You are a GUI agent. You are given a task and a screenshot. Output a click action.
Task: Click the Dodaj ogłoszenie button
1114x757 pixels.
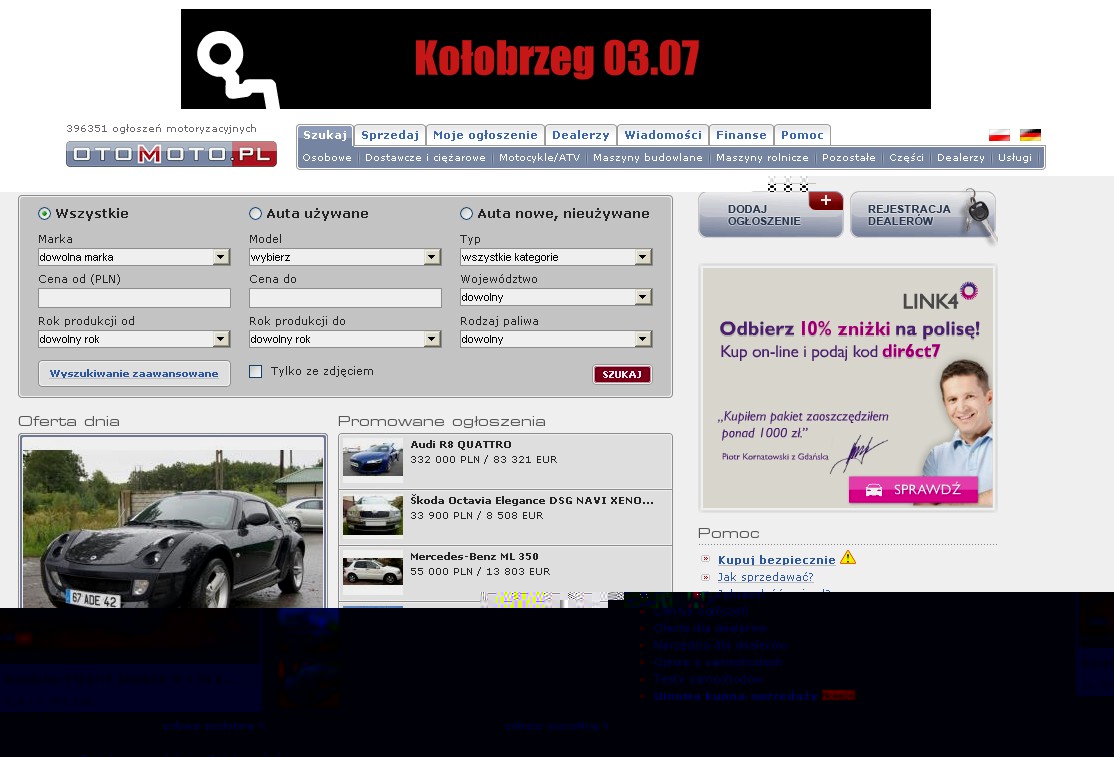tap(770, 215)
